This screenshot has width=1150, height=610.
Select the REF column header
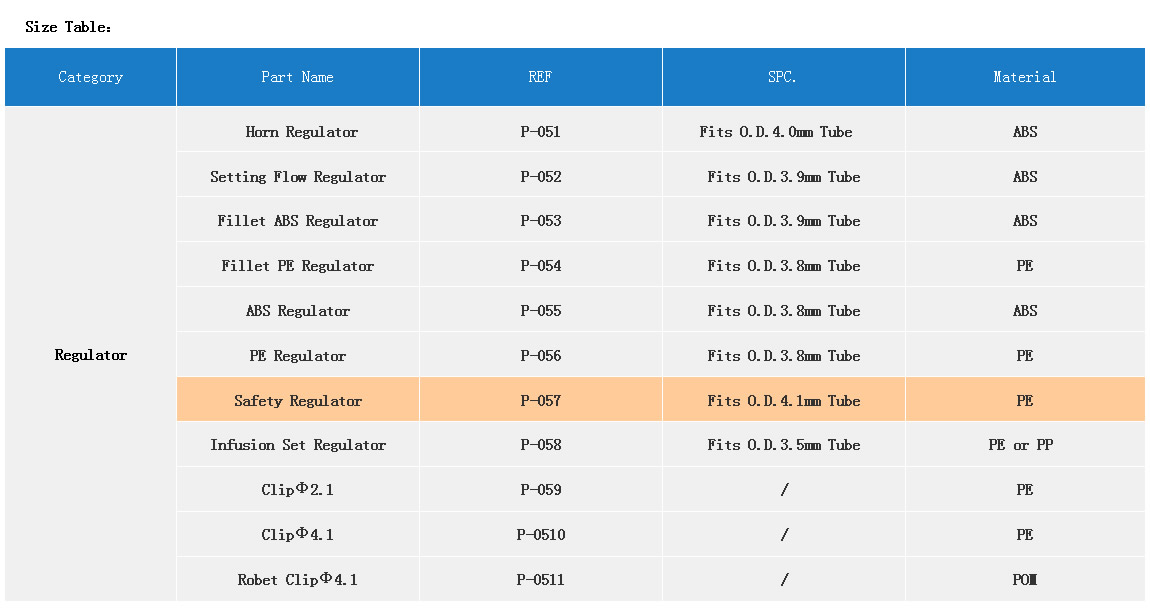(540, 77)
